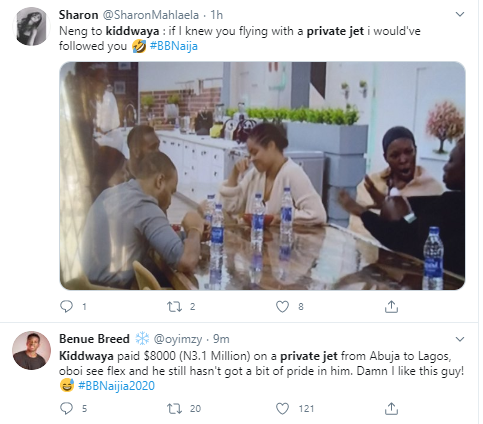The height and width of the screenshot is (424, 483).
Task: Click the Sharon display name
Action: (79, 15)
